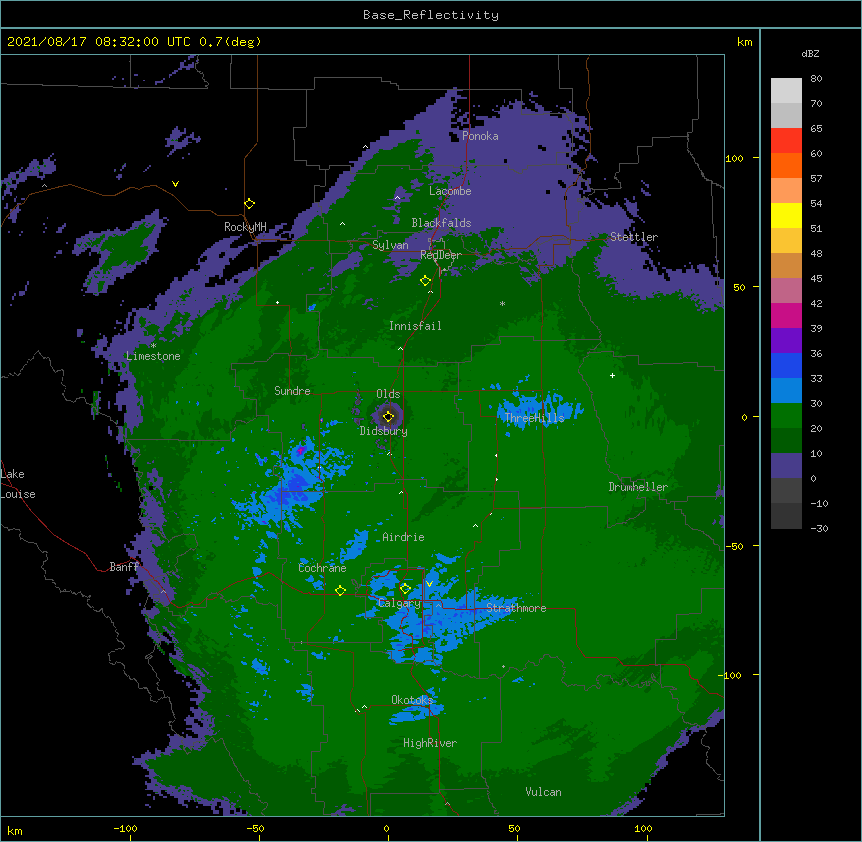Click the Sundre town label
The width and height of the screenshot is (862, 842).
point(292,391)
